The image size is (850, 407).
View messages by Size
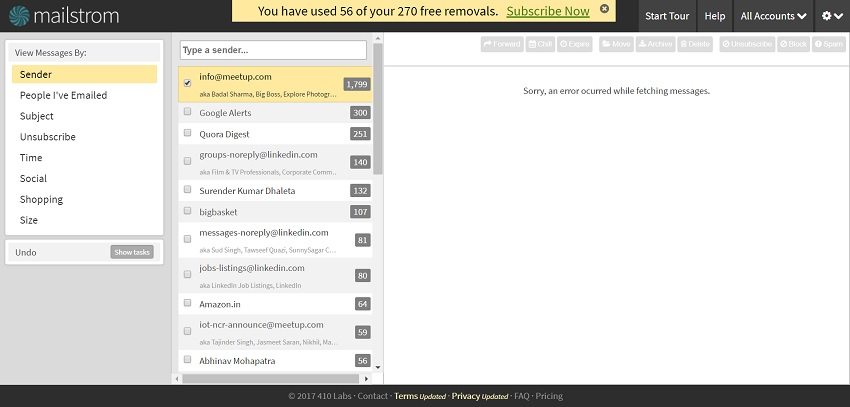coord(85,221)
